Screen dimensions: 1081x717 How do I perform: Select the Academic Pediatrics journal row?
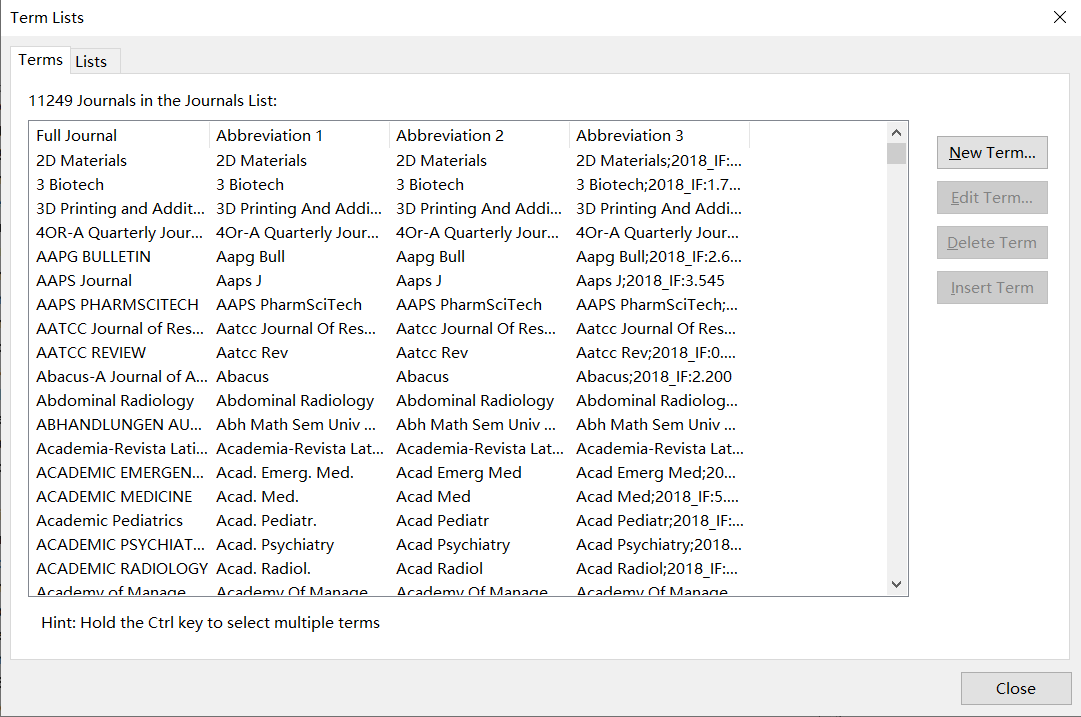[x=110, y=521]
